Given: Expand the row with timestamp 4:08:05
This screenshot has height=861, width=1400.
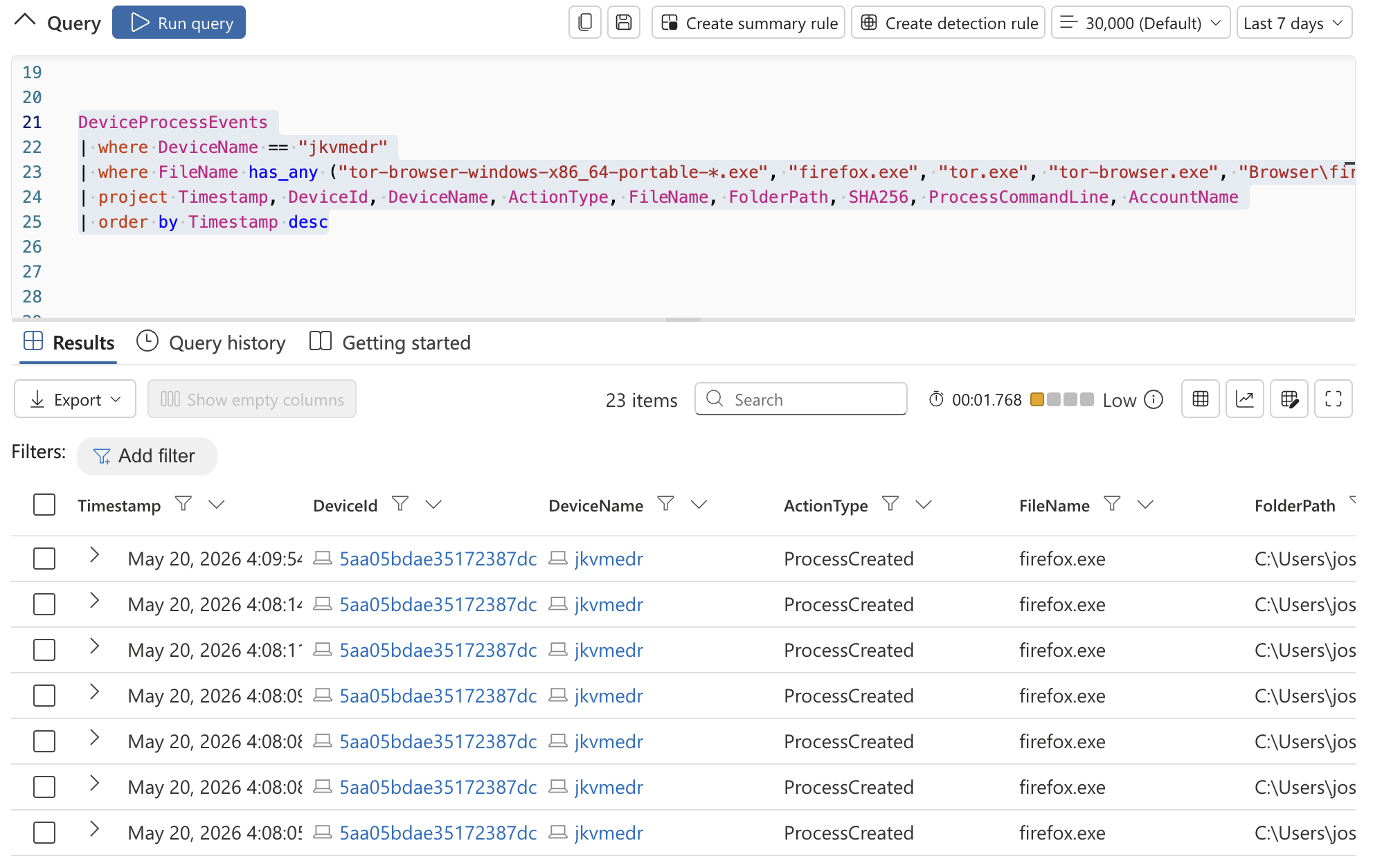Looking at the screenshot, I should (x=95, y=829).
